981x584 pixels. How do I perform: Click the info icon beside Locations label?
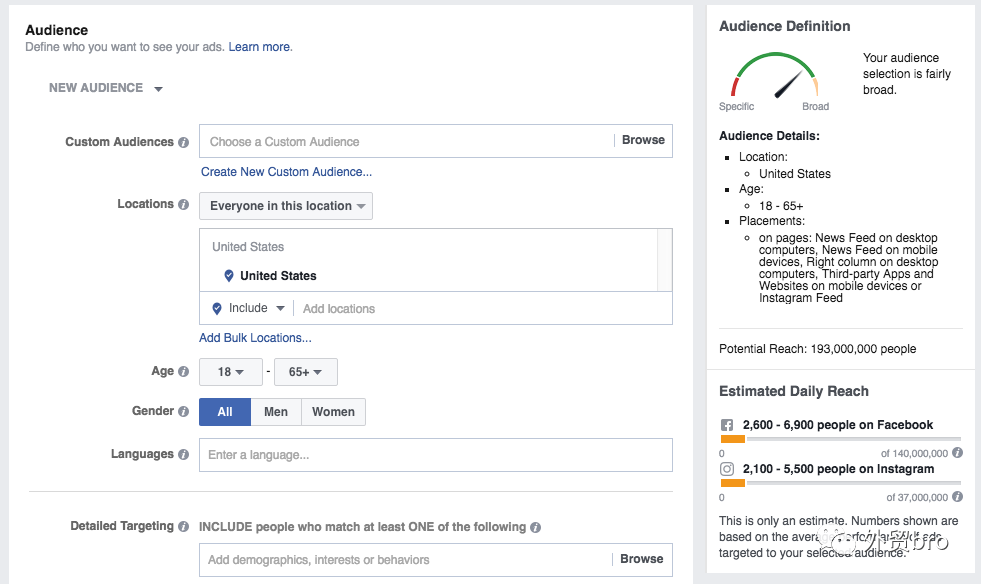pyautogui.click(x=183, y=204)
